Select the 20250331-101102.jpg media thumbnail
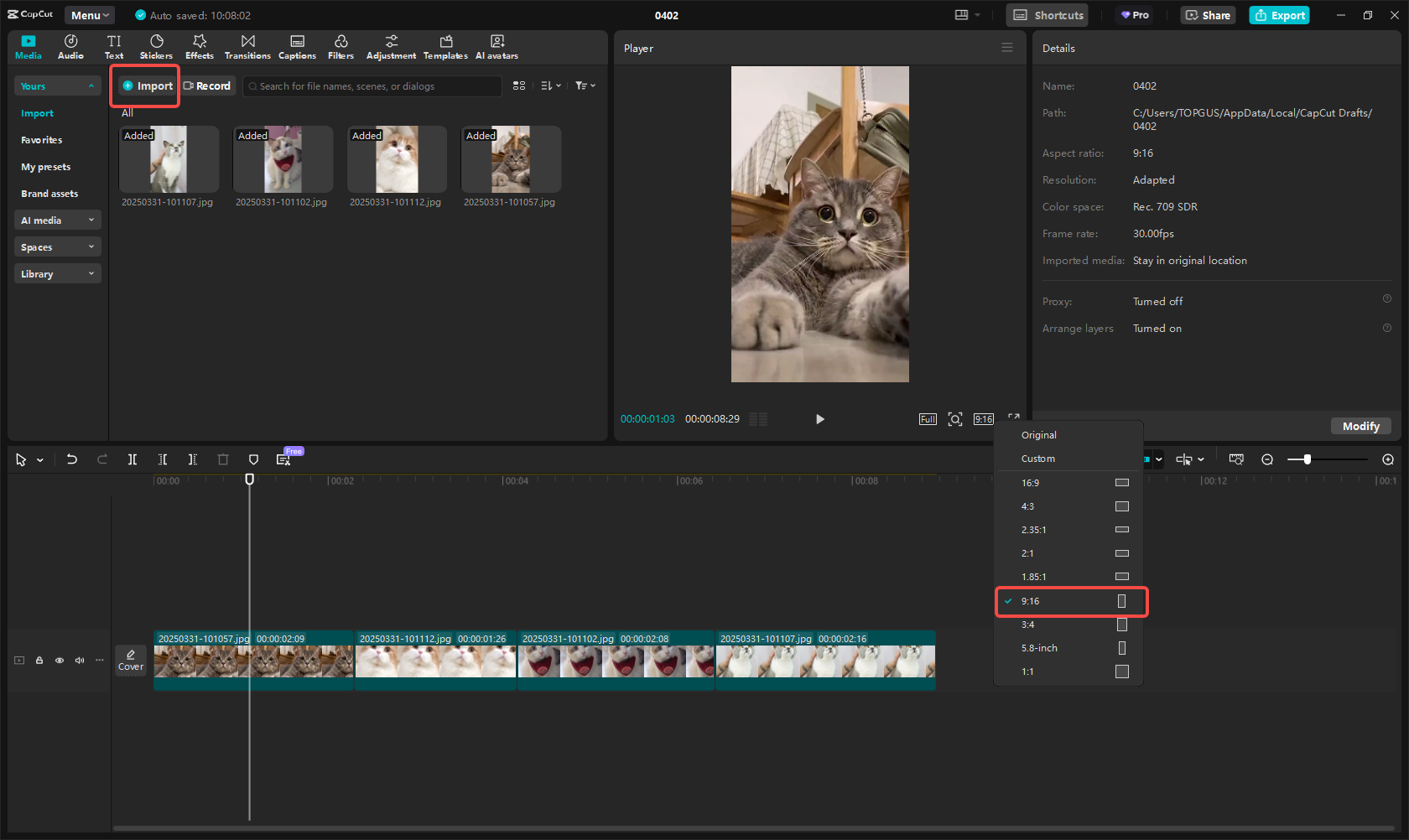 [x=283, y=159]
